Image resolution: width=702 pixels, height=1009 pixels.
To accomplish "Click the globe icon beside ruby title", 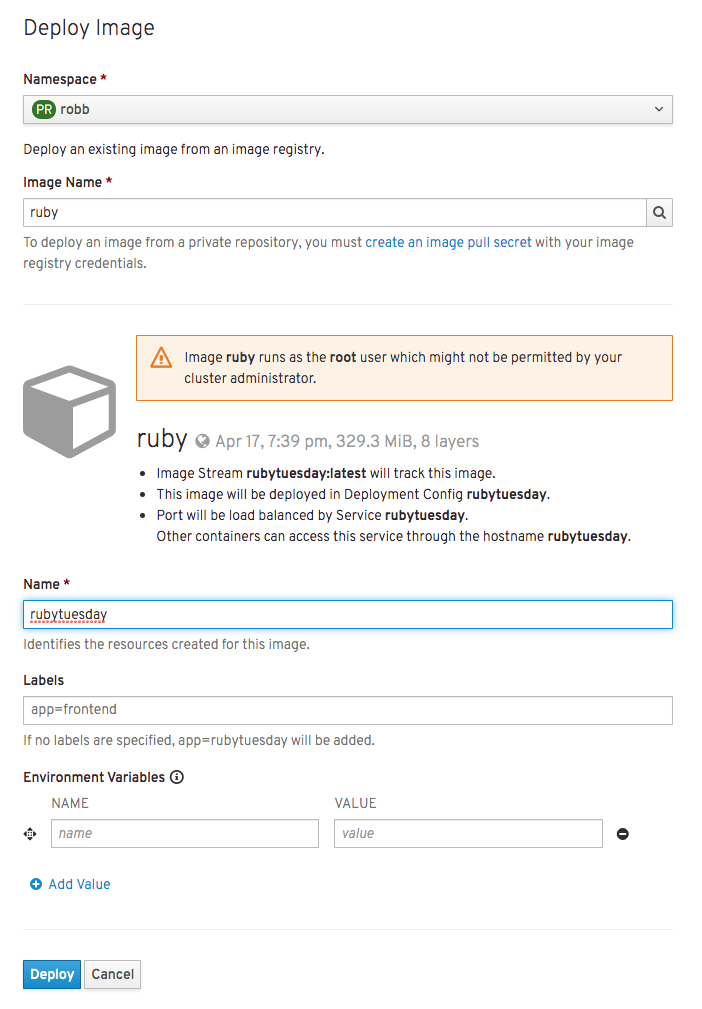I will click(x=202, y=441).
